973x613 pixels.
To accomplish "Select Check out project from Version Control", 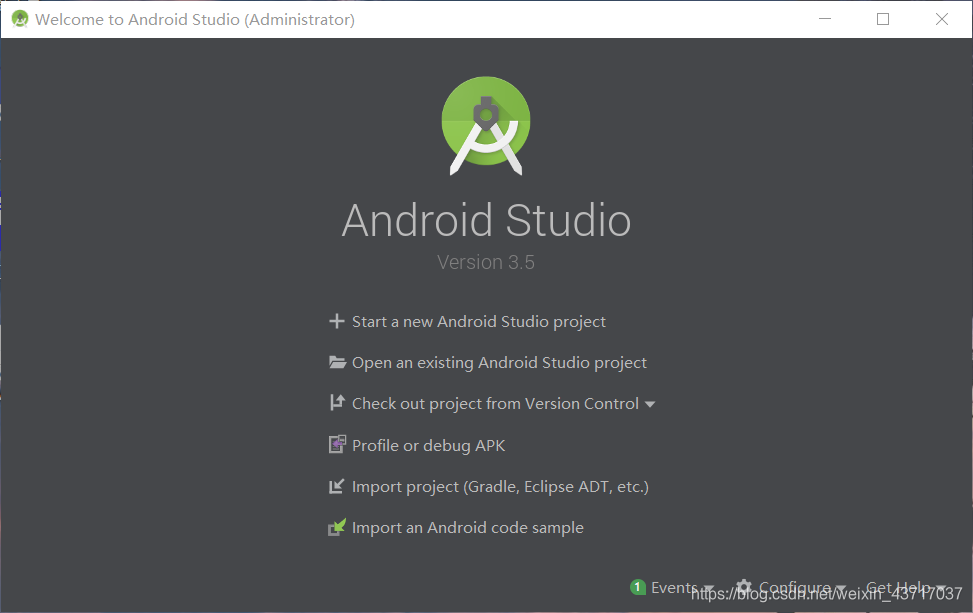I will (x=495, y=403).
